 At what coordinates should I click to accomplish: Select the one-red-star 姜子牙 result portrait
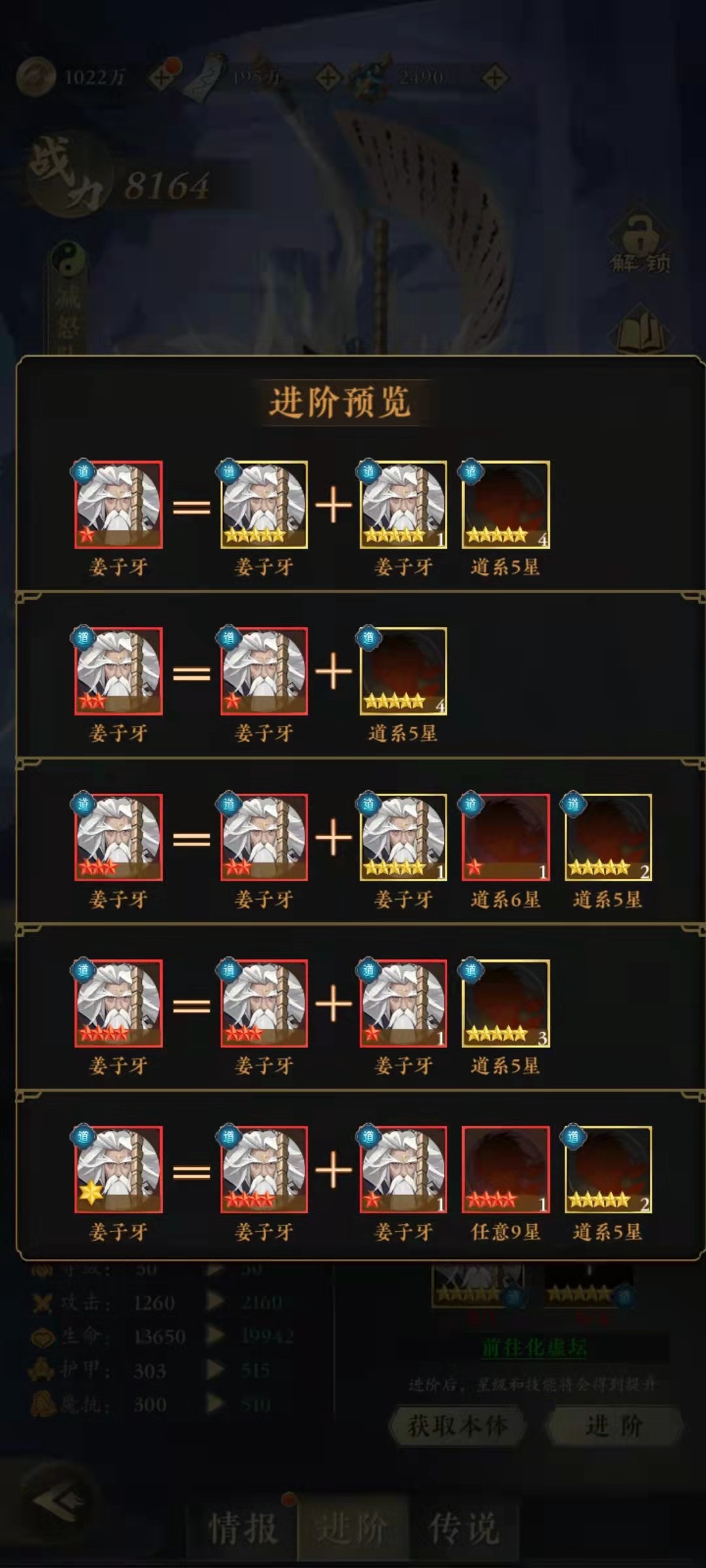coord(118,504)
